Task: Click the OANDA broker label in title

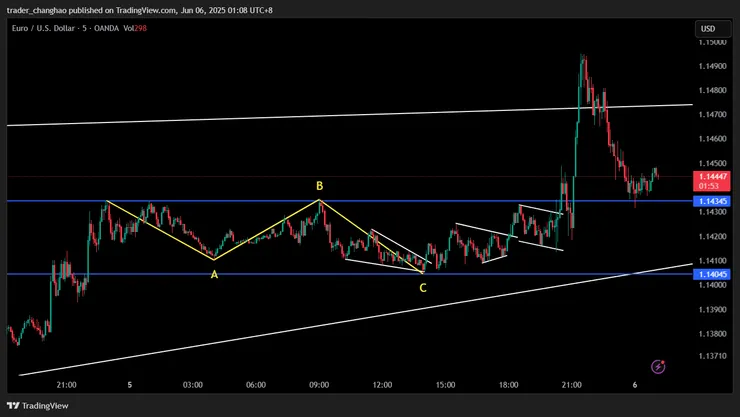Action: (x=106, y=28)
